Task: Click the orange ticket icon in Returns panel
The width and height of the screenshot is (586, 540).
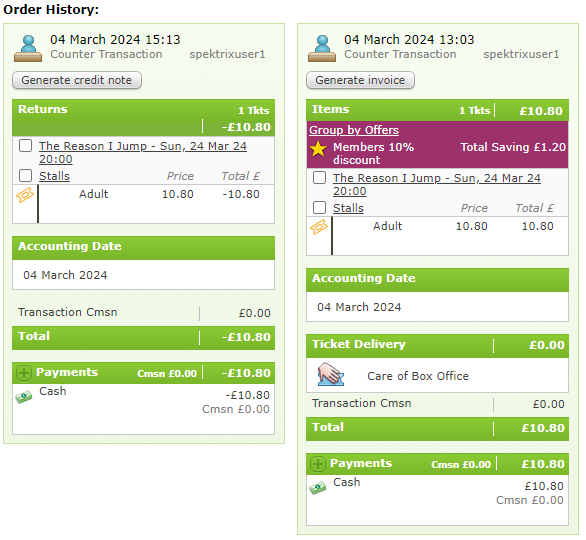Action: click(x=25, y=195)
